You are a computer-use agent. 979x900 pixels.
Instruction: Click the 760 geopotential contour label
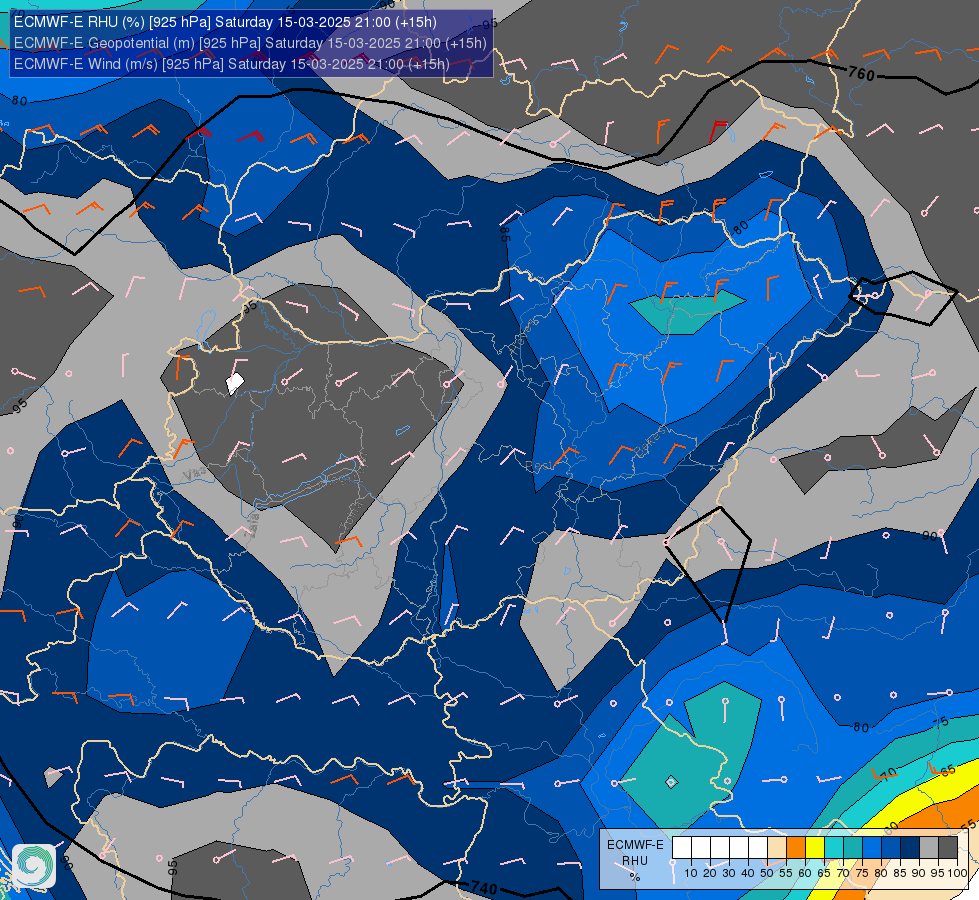[x=861, y=74]
